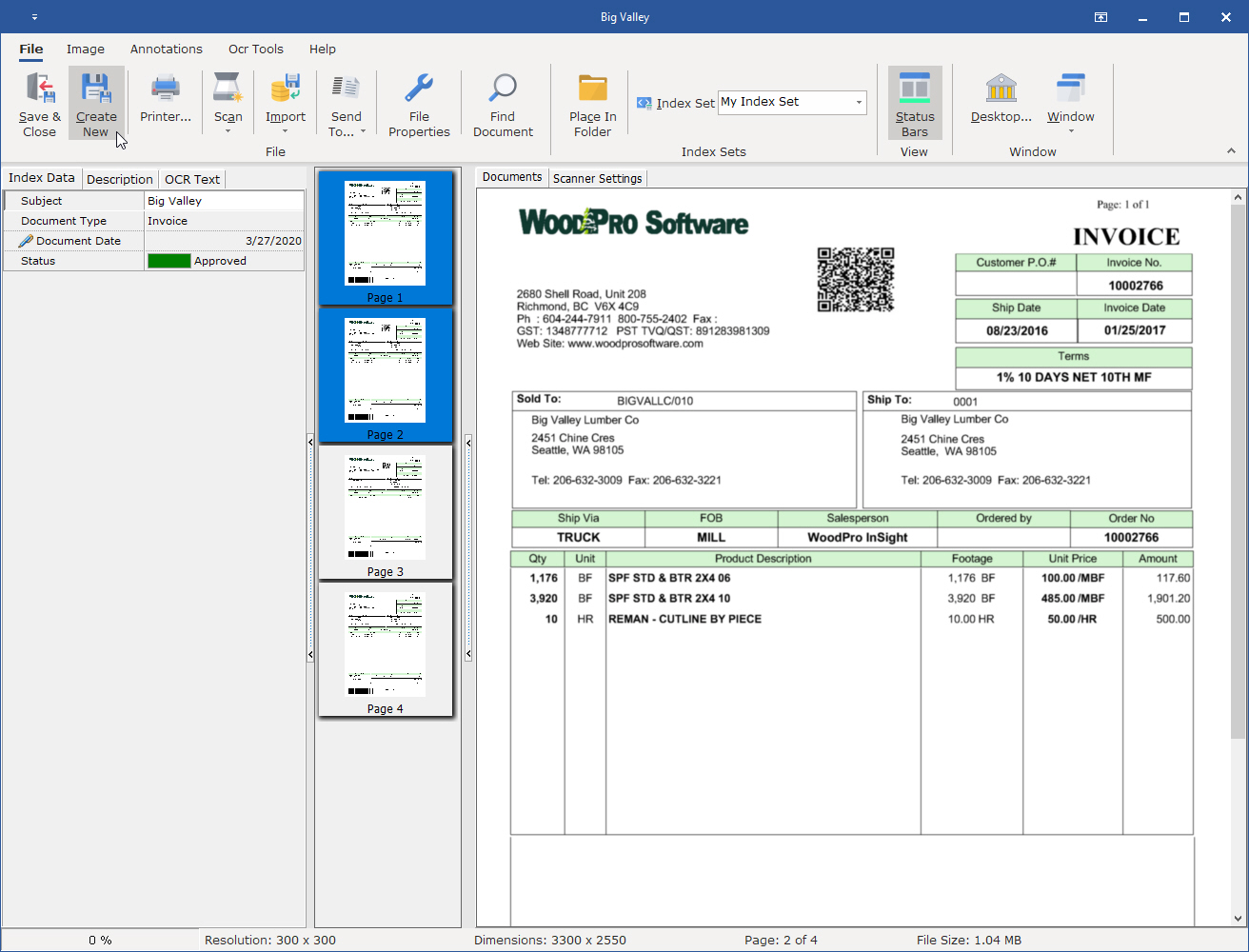Click Invoice No. value 10002766
Screen dimensions: 1249x952
1135,286
